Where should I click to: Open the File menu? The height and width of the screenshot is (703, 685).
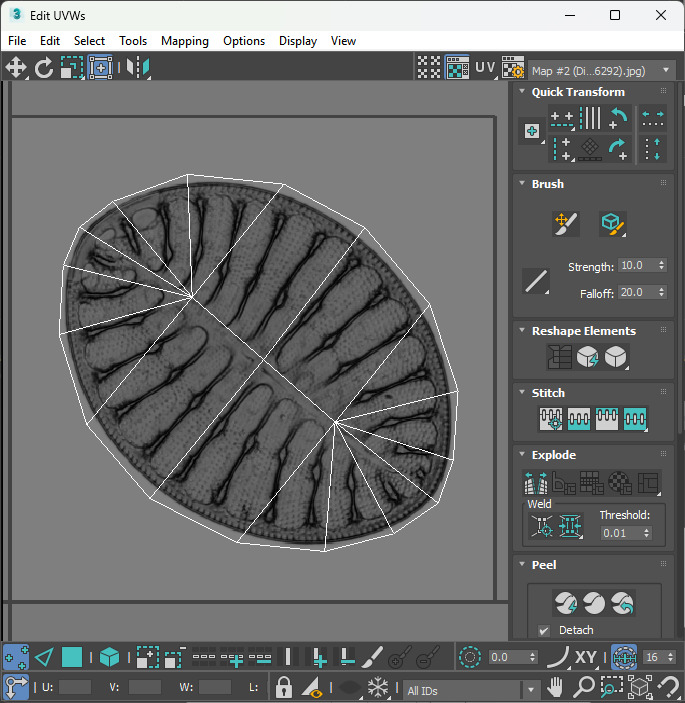(x=17, y=41)
